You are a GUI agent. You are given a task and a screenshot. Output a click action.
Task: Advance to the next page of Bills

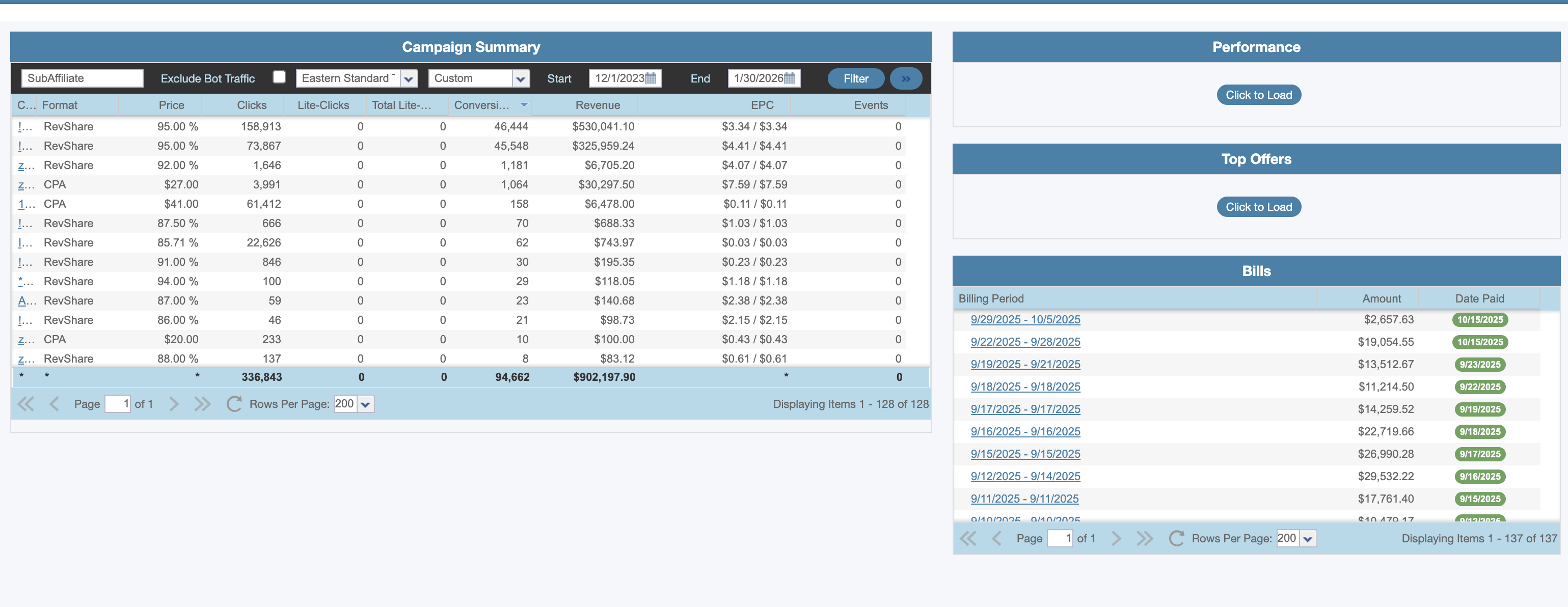click(1116, 538)
